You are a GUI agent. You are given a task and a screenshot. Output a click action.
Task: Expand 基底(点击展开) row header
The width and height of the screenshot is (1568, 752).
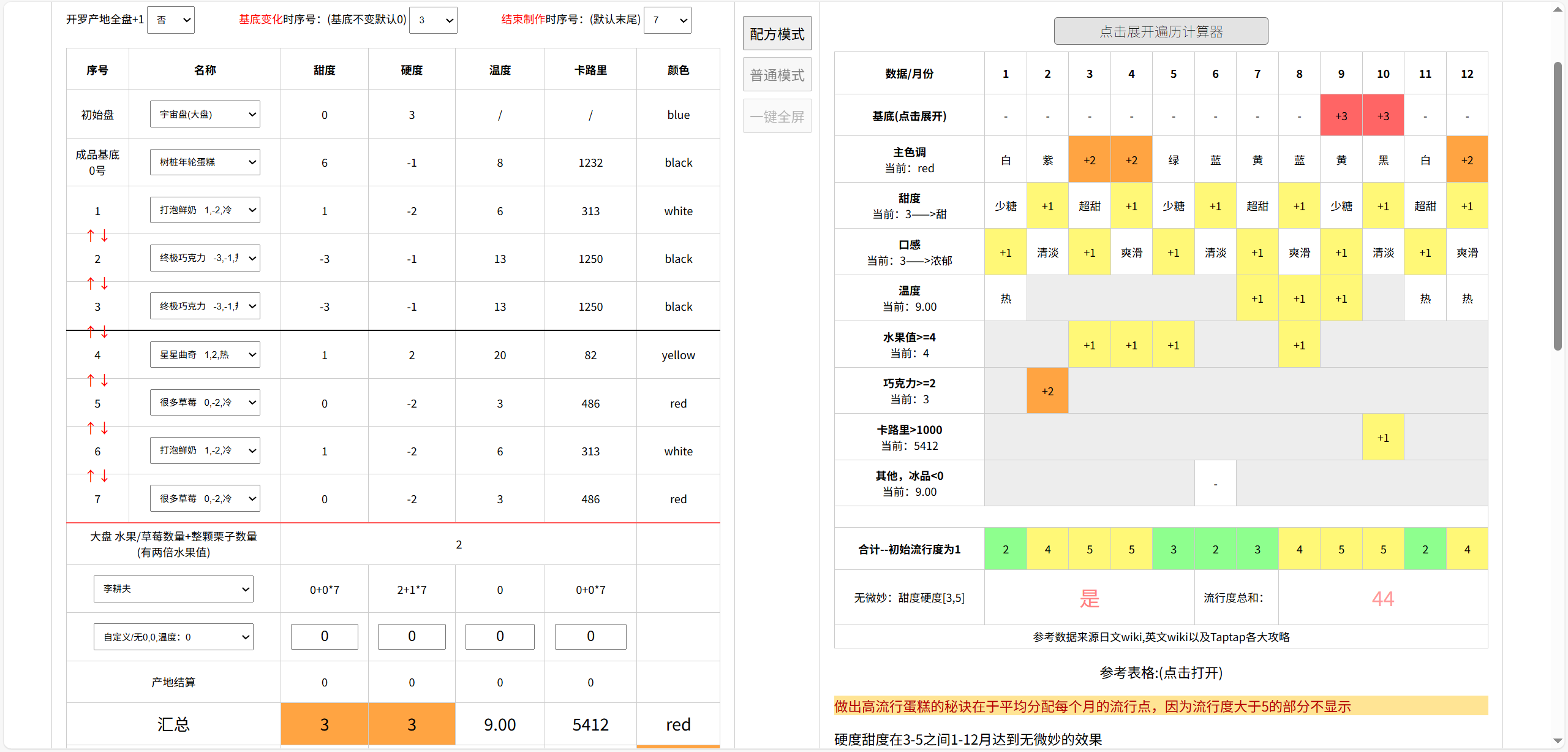pos(909,116)
